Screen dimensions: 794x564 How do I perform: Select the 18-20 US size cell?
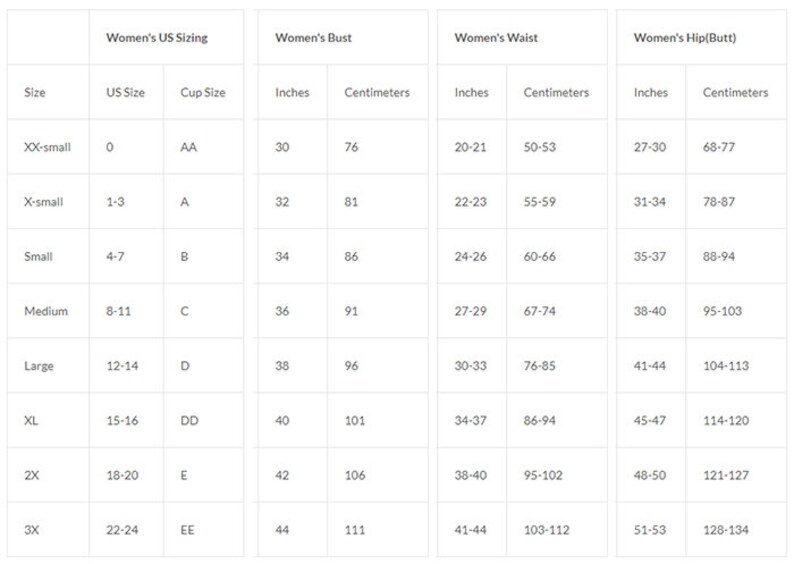[x=122, y=475]
